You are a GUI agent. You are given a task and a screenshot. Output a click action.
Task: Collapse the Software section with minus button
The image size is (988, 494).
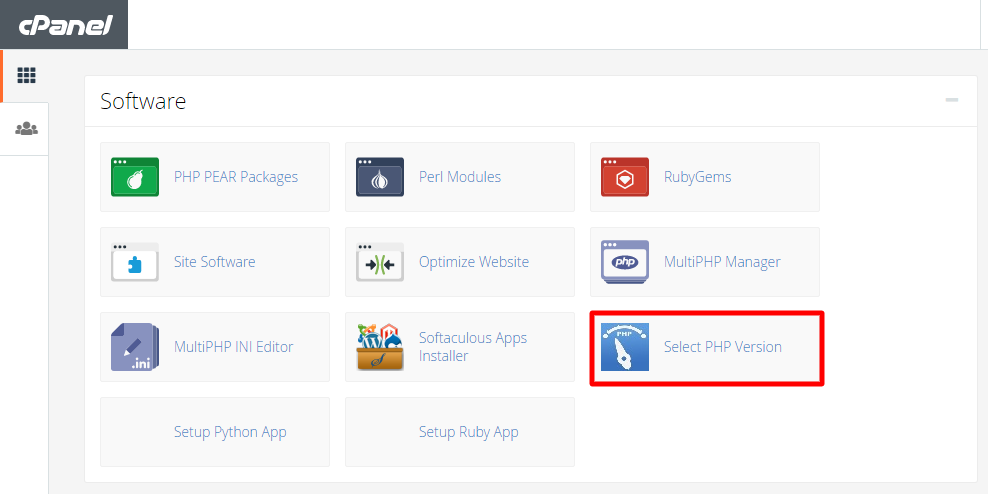point(951,100)
